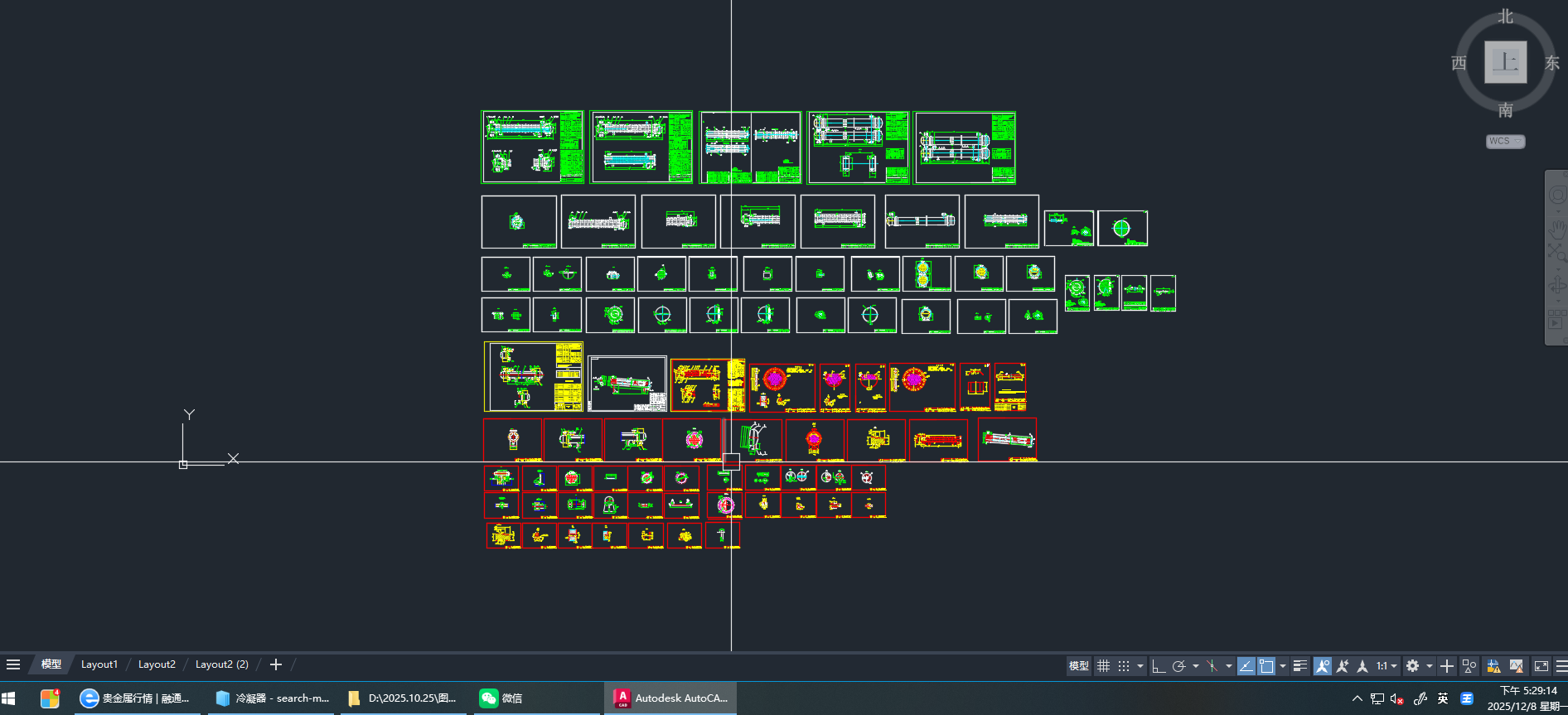
Task: Open object snap options dropdown
Action: point(1283,666)
